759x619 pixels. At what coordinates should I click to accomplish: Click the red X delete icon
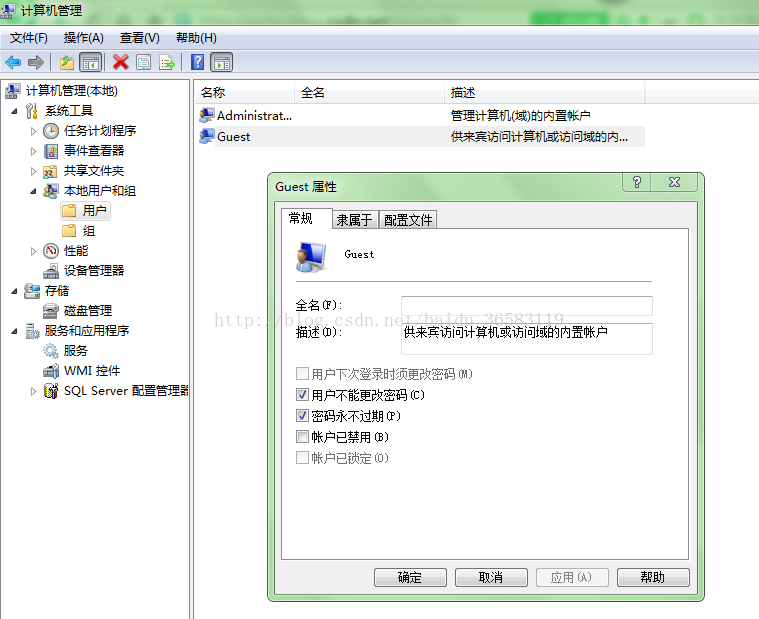(x=121, y=62)
